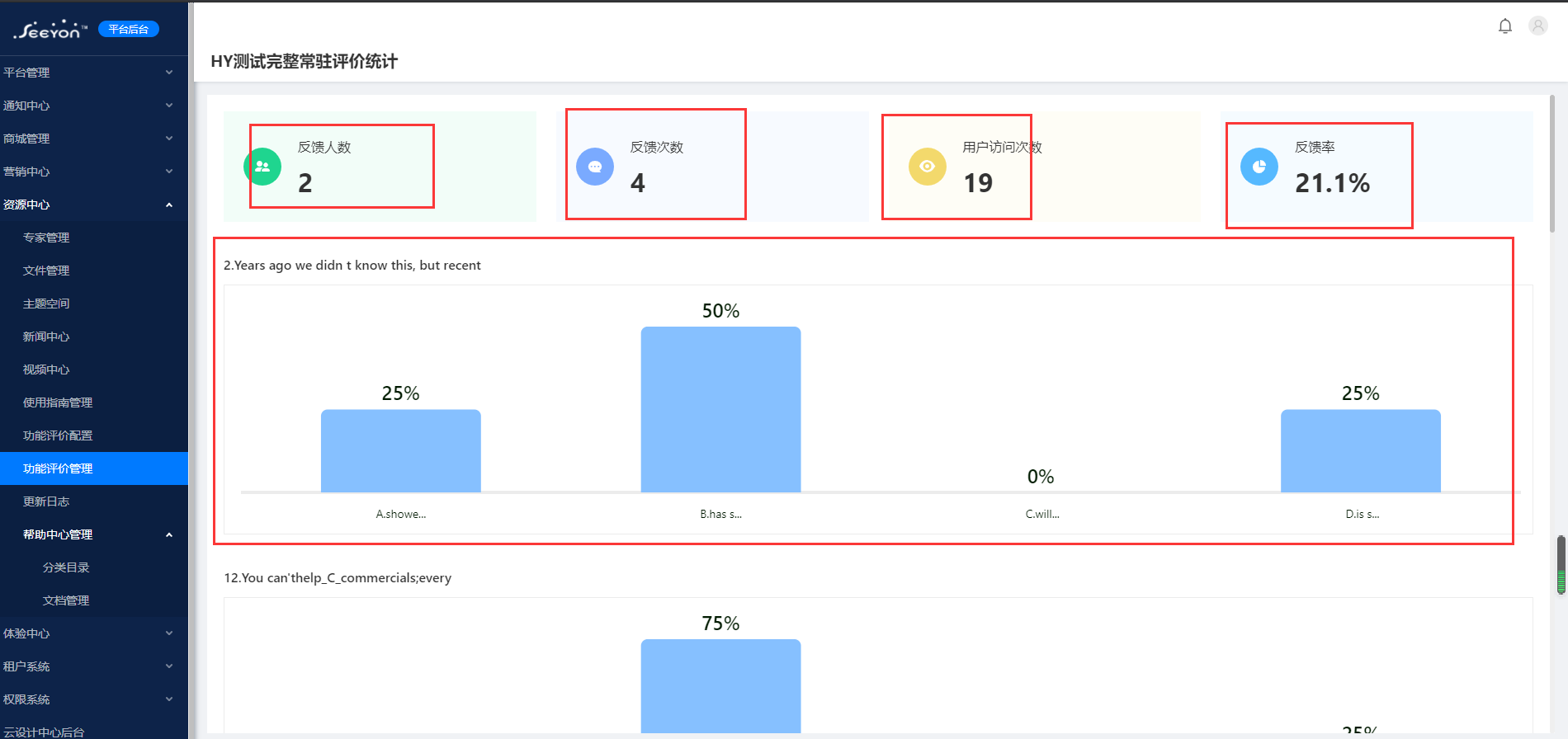The image size is (1568, 739).
Task: Expand the 商城管理 menu
Action: (x=94, y=139)
